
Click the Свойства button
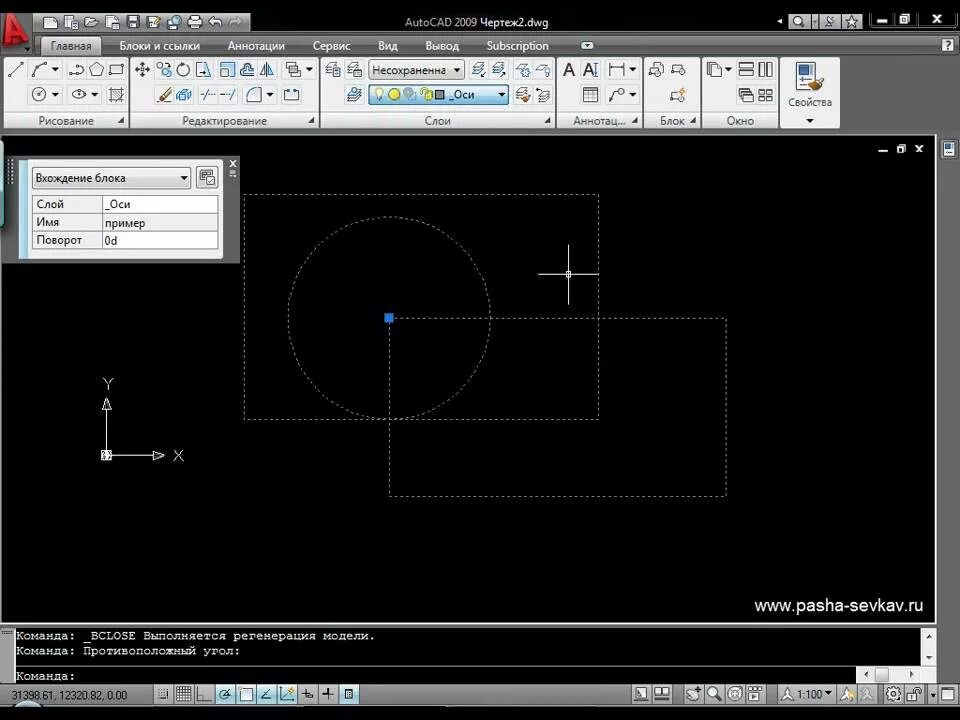pyautogui.click(x=809, y=92)
